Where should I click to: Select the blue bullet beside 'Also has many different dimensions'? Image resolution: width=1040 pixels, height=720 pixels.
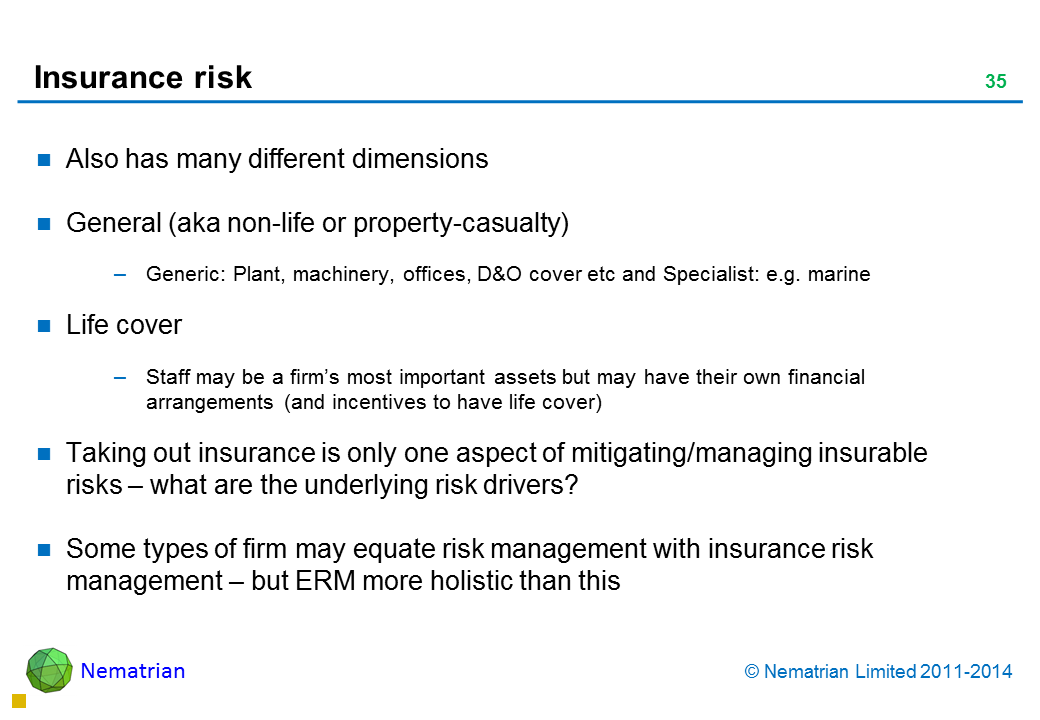[44, 160]
